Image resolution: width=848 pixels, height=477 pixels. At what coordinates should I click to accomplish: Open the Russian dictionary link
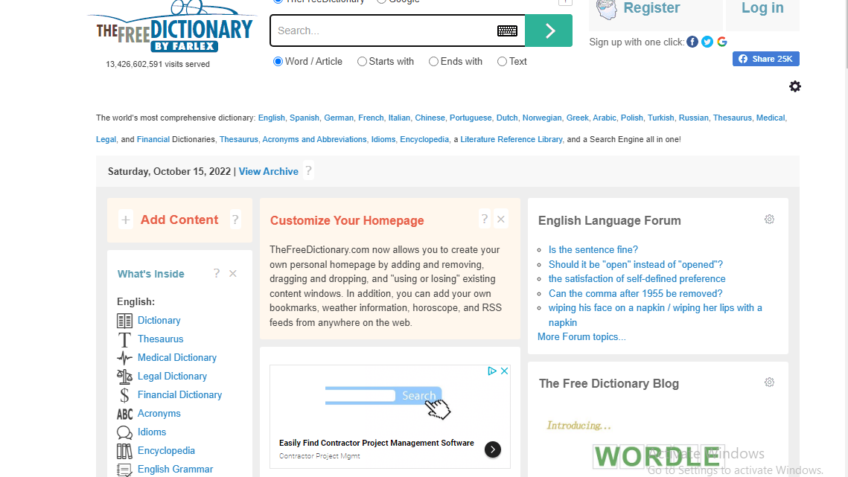pos(693,117)
